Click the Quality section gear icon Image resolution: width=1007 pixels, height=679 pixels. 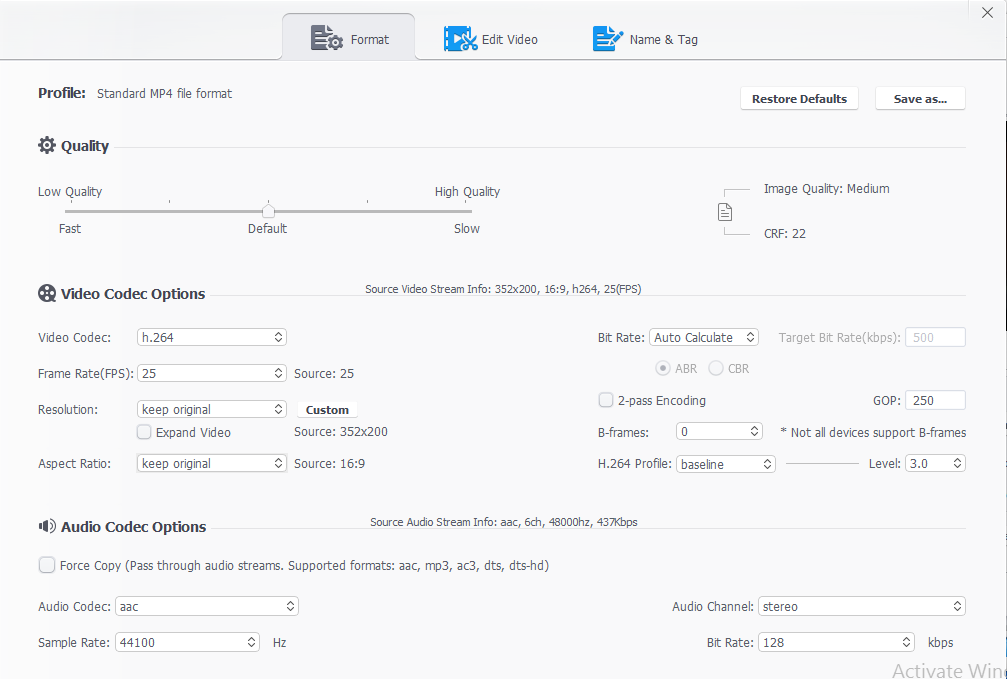(47, 146)
